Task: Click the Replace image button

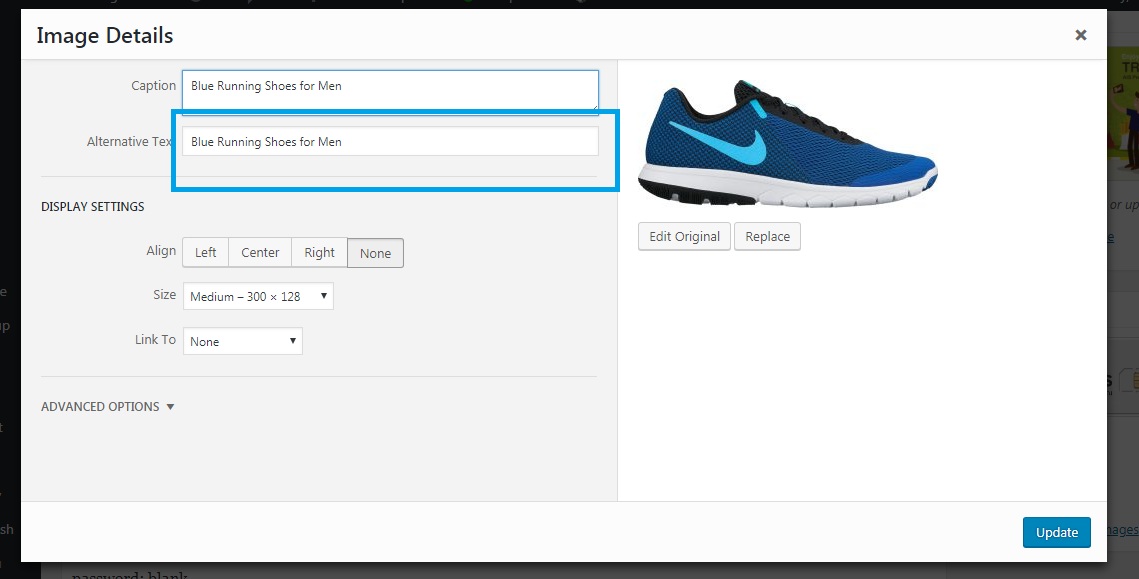Action: click(x=767, y=236)
